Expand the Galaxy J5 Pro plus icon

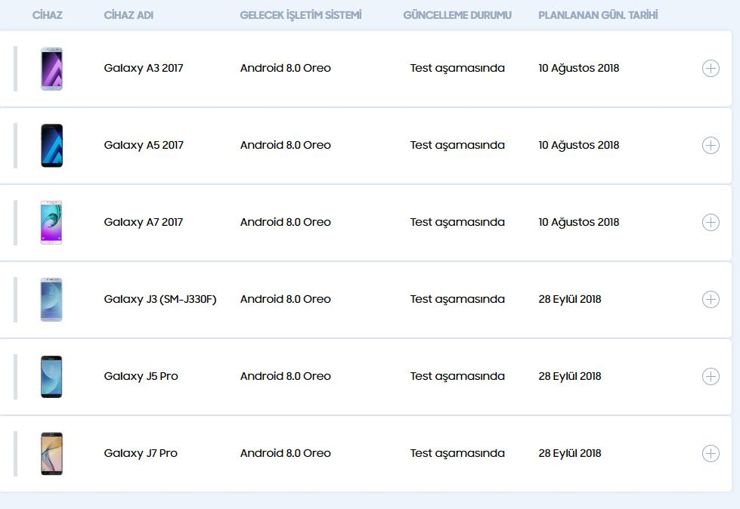coord(710,376)
